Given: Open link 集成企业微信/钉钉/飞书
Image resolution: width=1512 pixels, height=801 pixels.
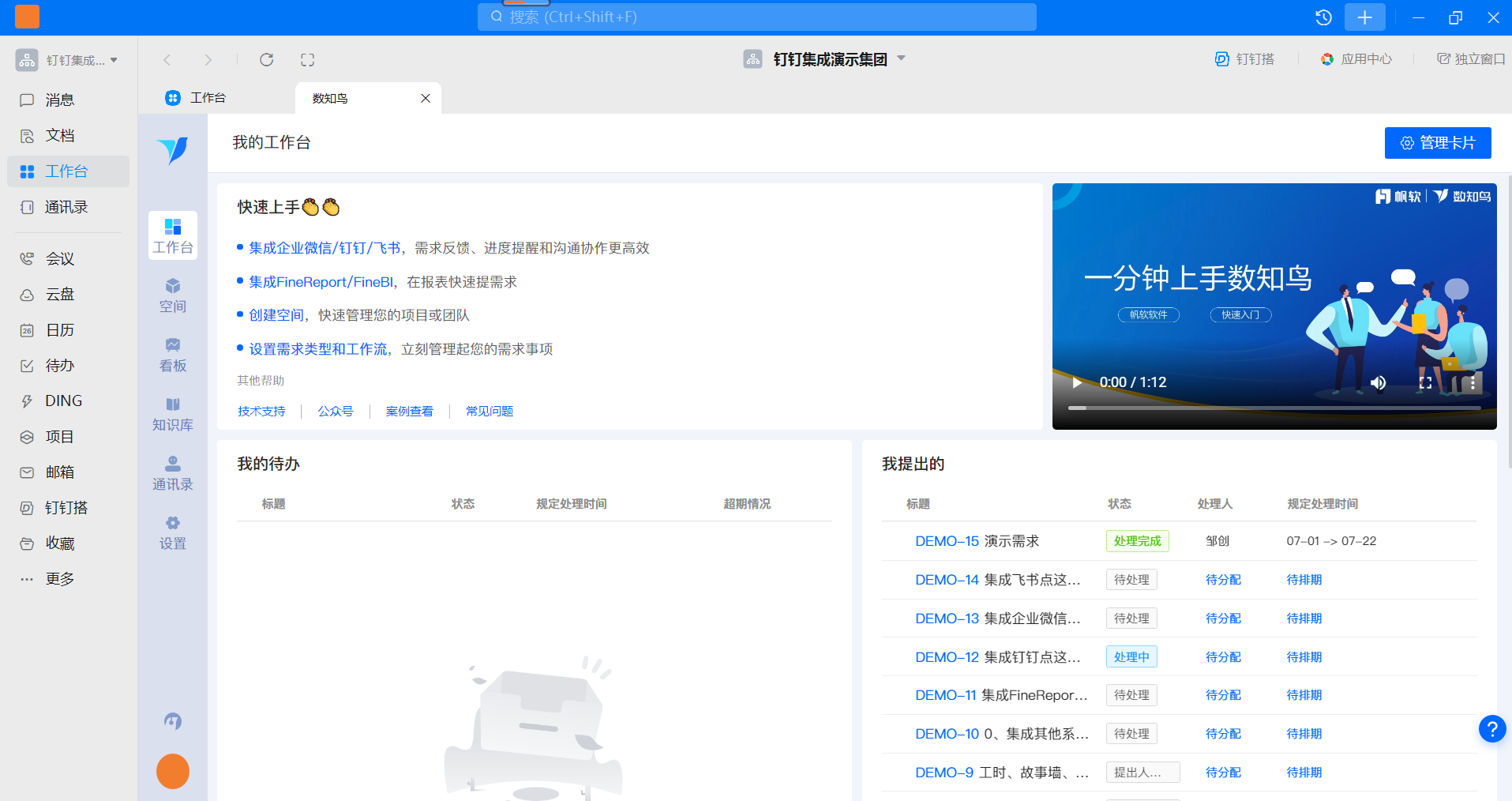Looking at the screenshot, I should (x=325, y=248).
